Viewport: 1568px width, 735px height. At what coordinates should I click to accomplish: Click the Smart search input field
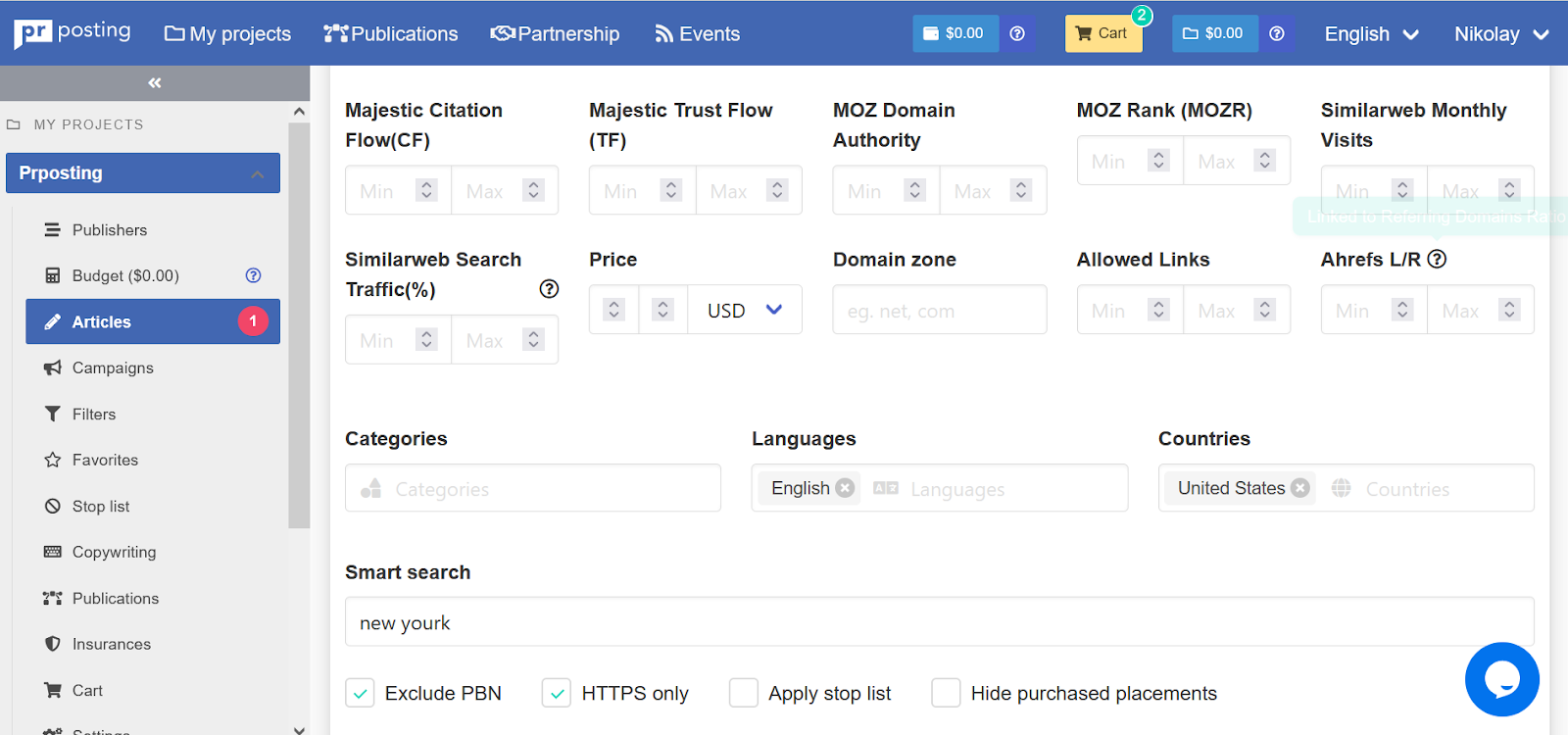tap(940, 622)
